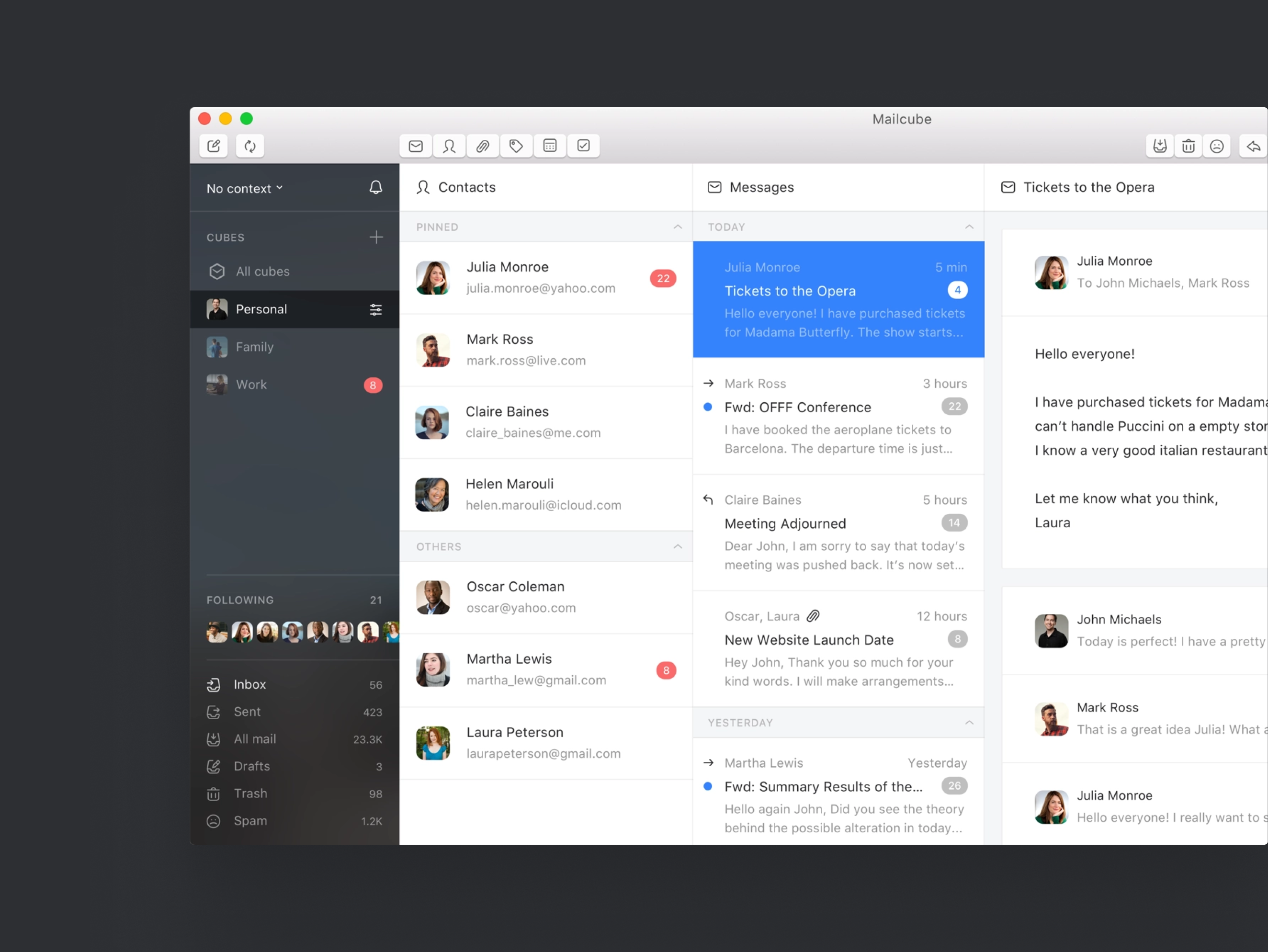Click the Following count 21
1268x952 pixels.
click(x=375, y=600)
